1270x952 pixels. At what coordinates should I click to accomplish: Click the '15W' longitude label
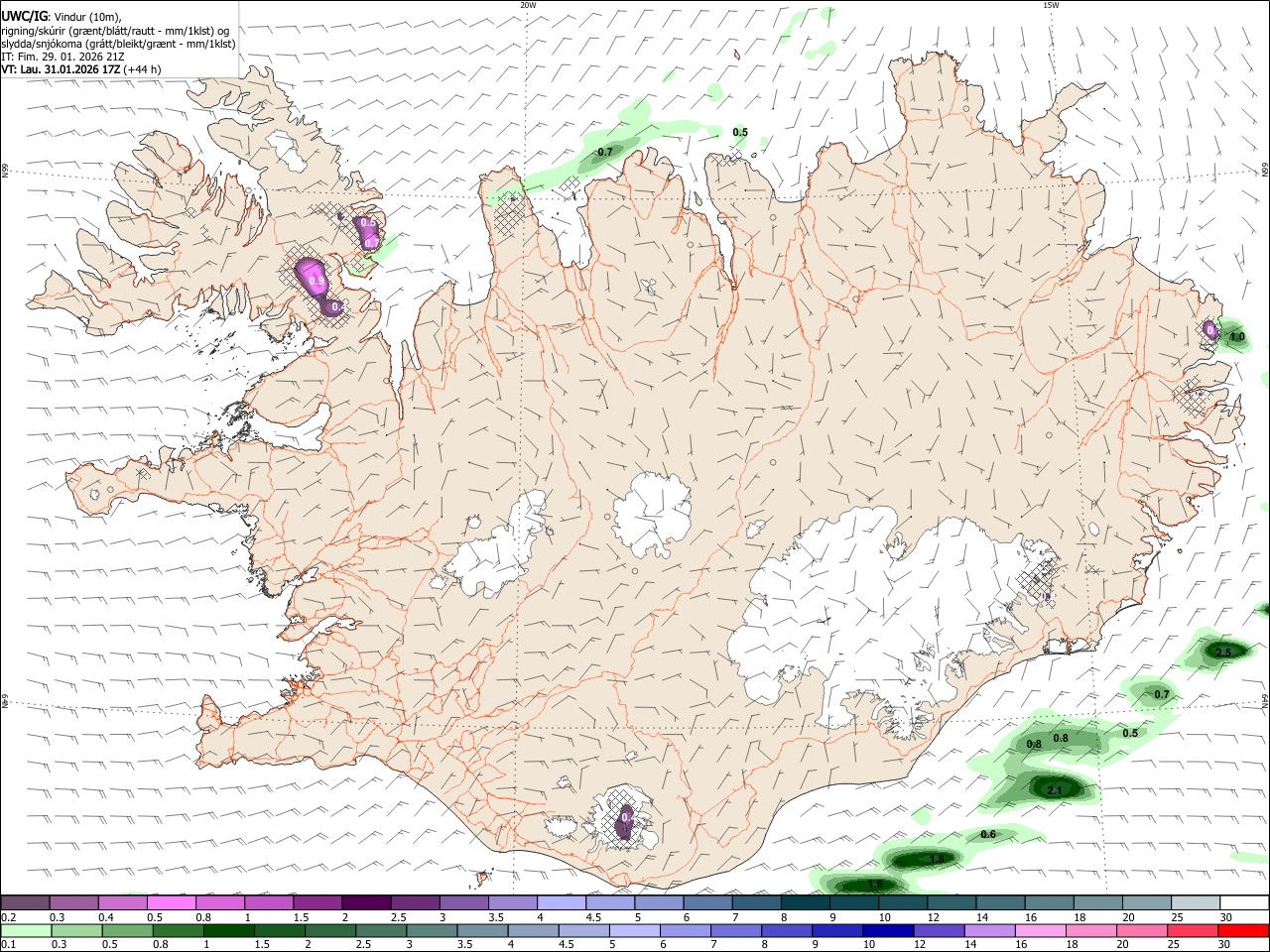coord(1051,5)
